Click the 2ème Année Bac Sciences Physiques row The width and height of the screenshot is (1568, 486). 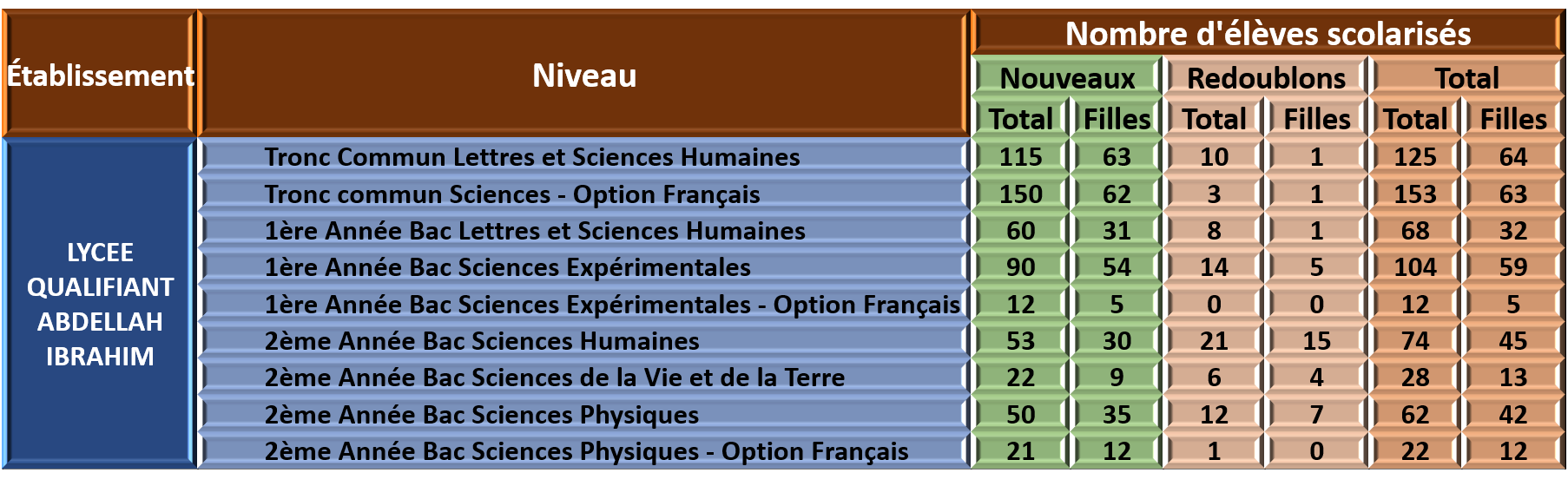coord(583,415)
